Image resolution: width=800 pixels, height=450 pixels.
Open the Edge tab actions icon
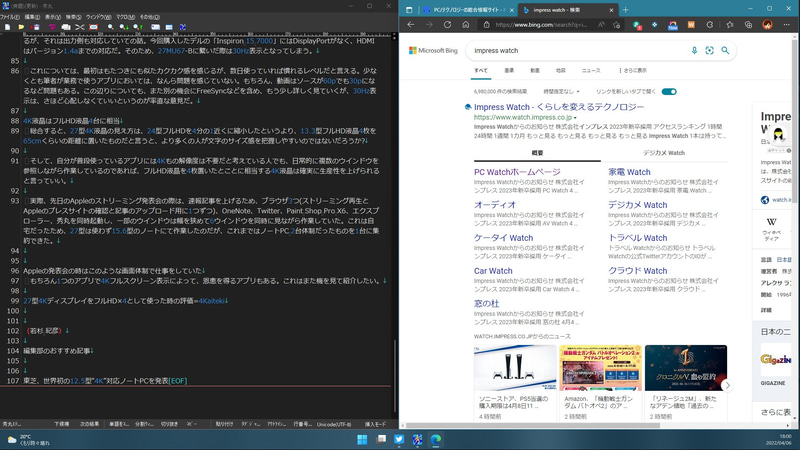coord(409,10)
